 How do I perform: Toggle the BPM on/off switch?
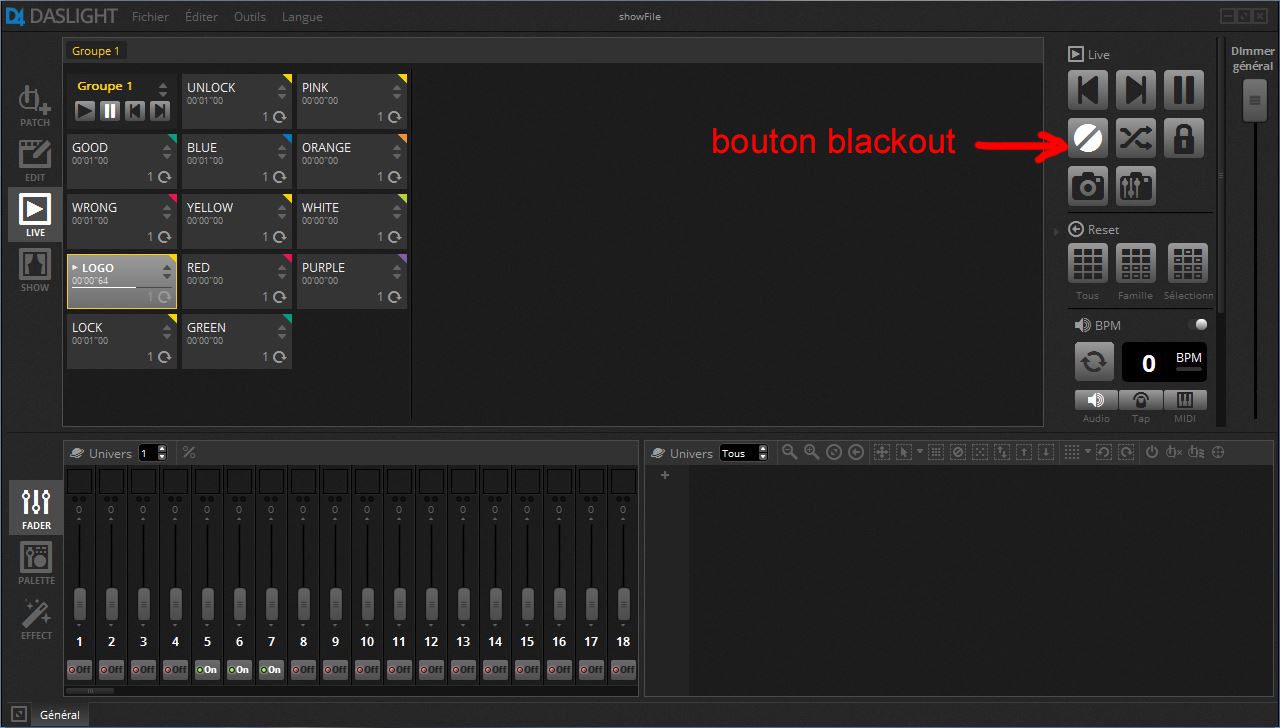[1197, 325]
